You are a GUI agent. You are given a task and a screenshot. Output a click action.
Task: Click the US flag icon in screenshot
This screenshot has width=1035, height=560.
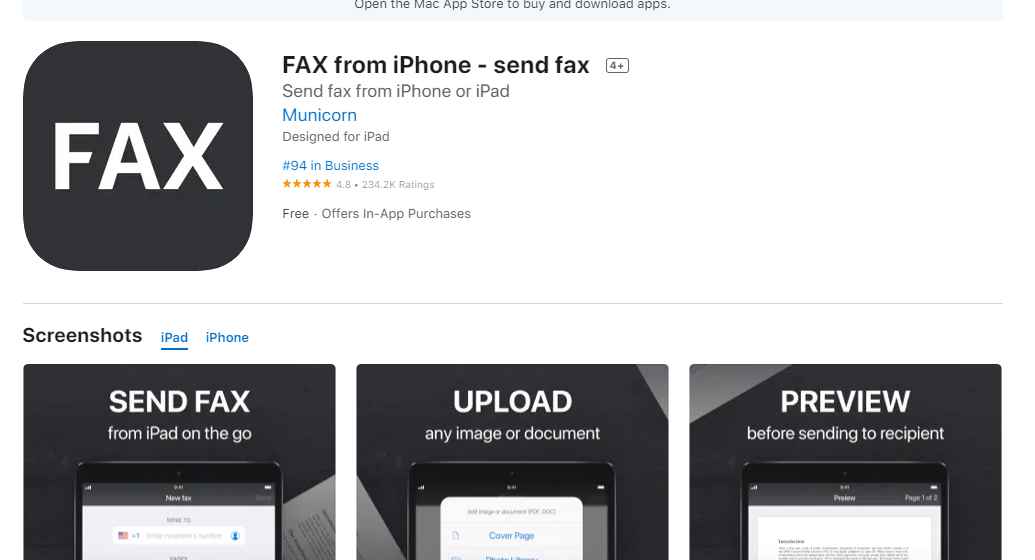click(123, 536)
